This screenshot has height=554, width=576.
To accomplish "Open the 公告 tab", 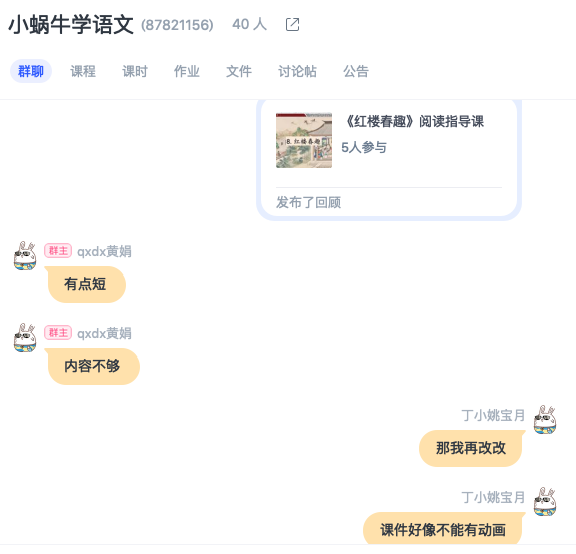I will [x=356, y=71].
